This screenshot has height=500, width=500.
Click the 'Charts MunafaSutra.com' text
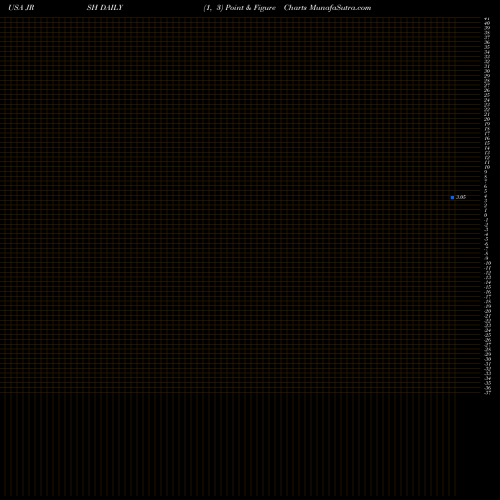click(327, 8)
